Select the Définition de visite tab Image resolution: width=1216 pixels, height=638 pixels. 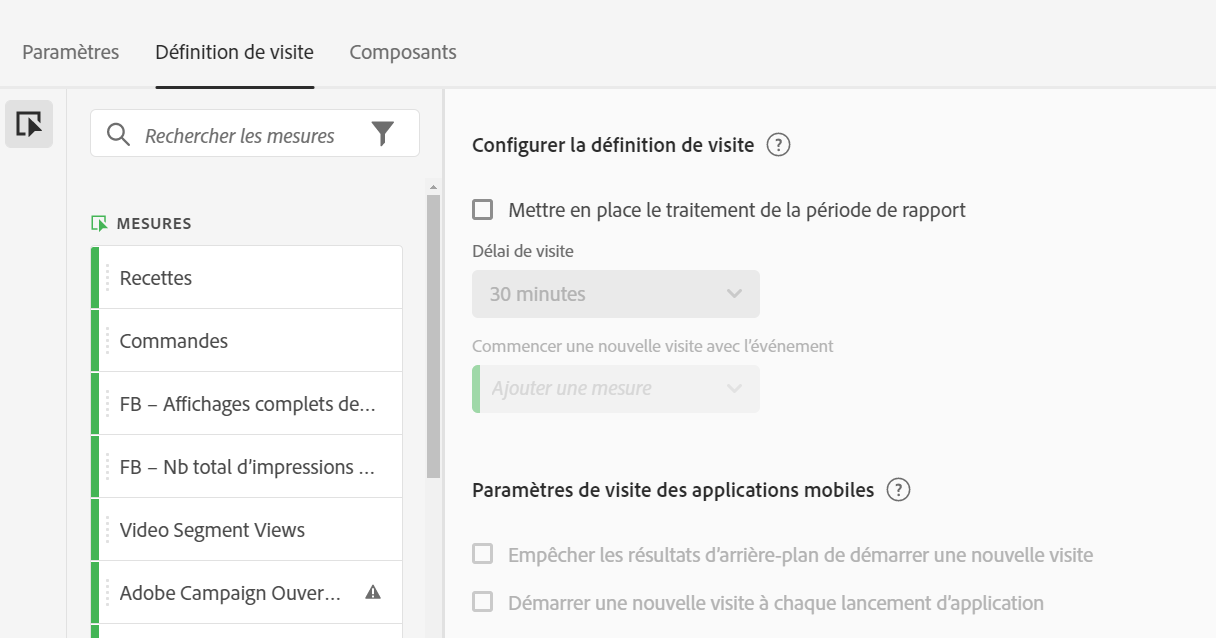(234, 52)
